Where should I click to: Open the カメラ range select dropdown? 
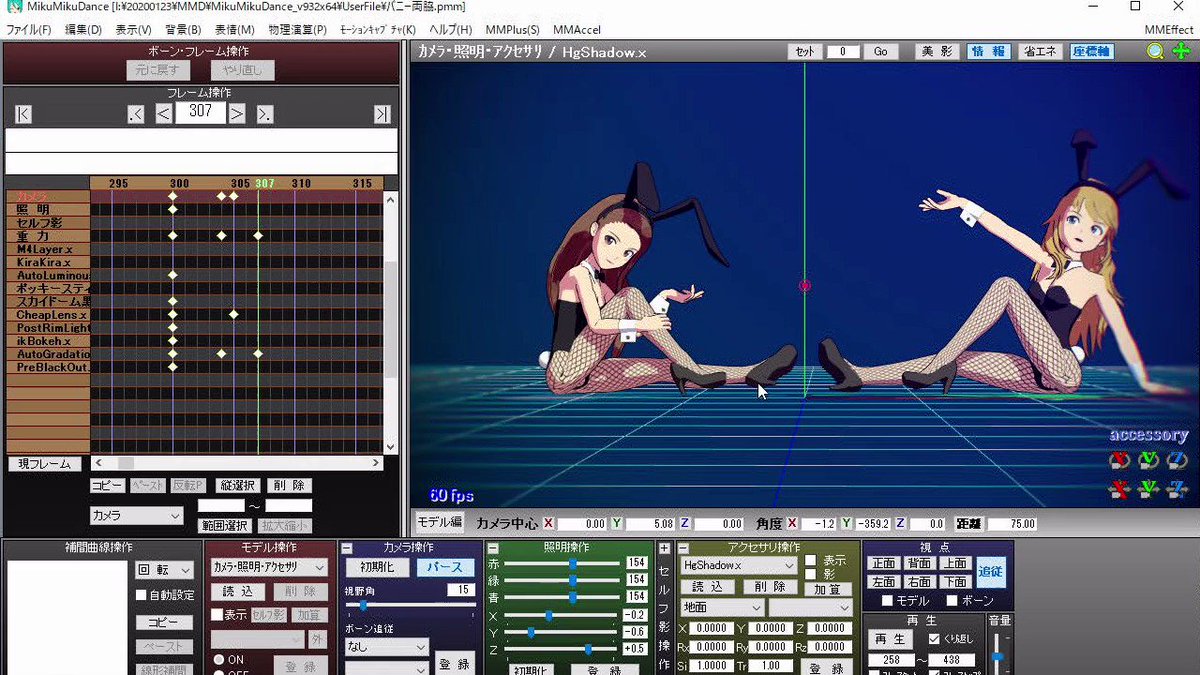[136, 516]
